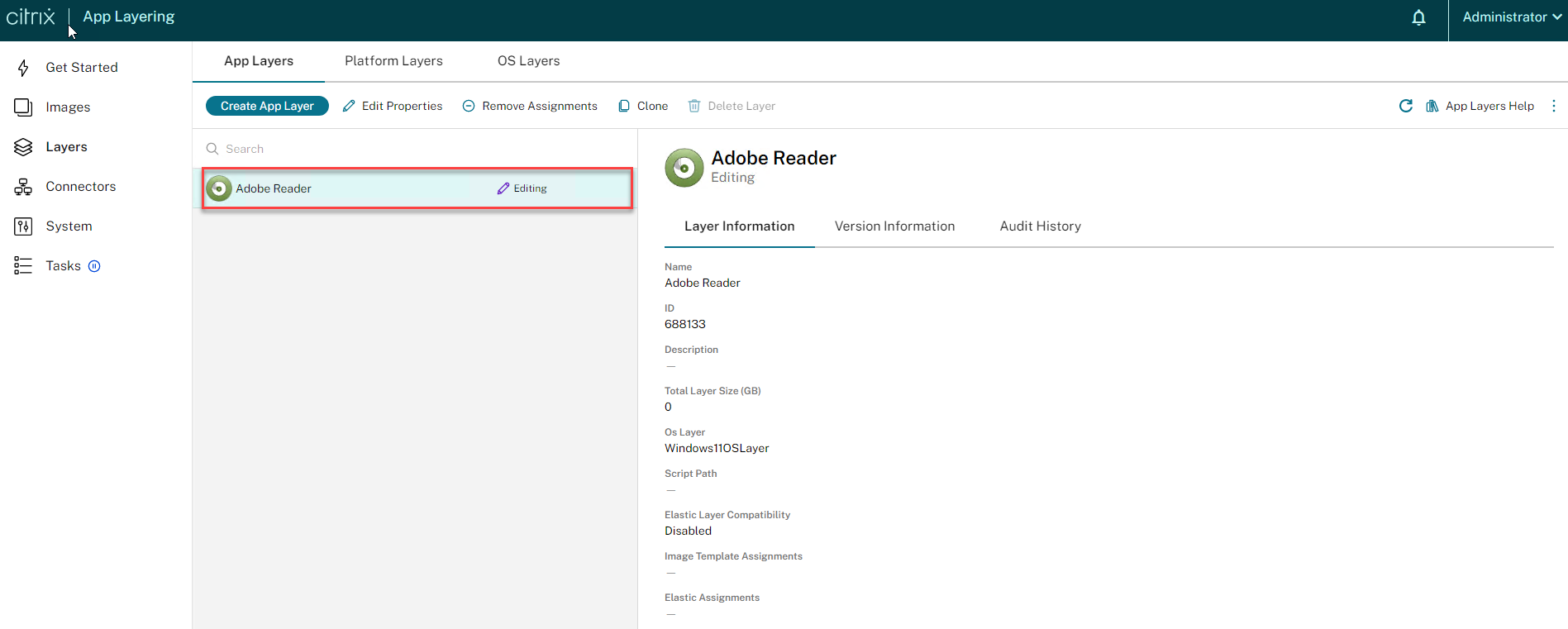The height and width of the screenshot is (629, 1568).
Task: Click the Tasks paused status icon
Action: pyautogui.click(x=94, y=266)
